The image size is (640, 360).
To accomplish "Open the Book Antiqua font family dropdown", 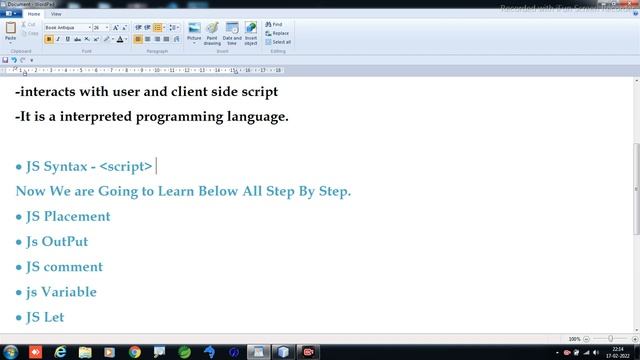I will point(89,27).
